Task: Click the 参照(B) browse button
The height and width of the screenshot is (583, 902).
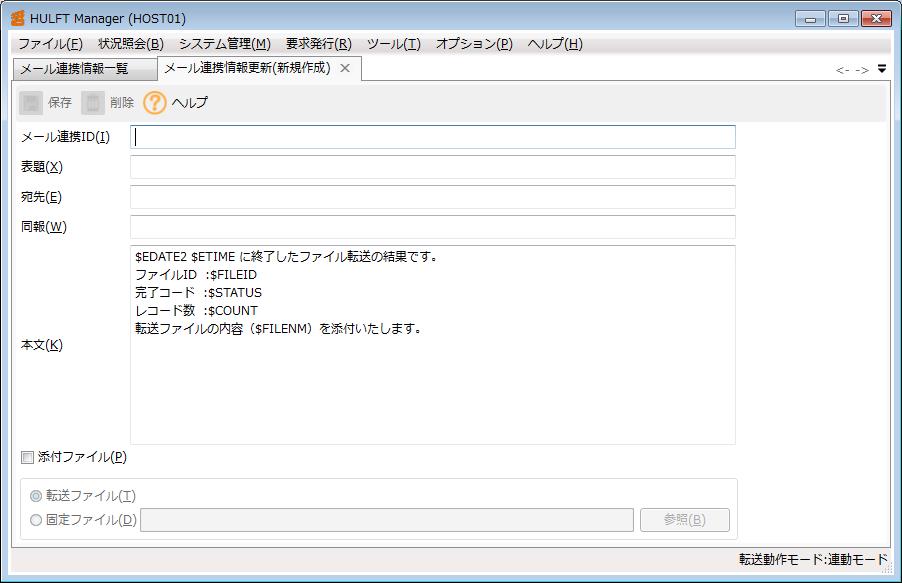Action: pos(685,520)
